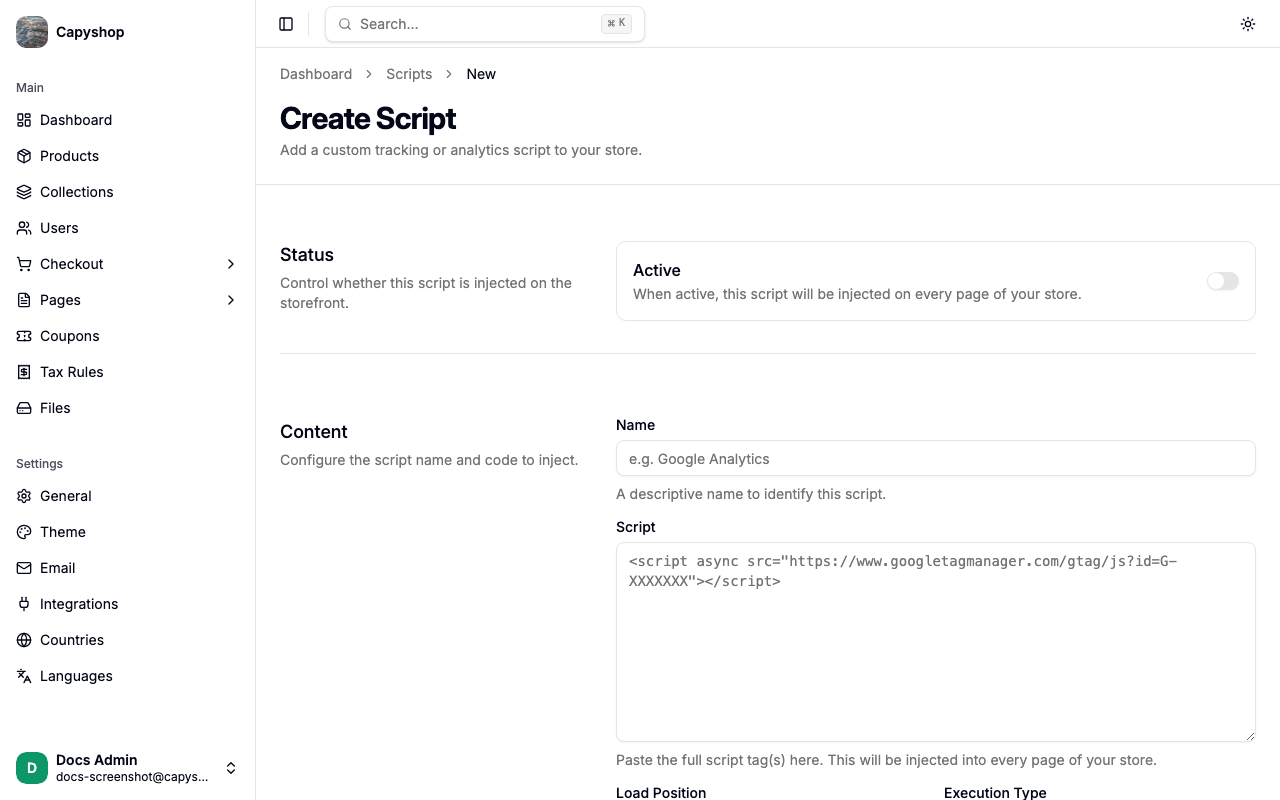Open General settings
This screenshot has height=800, width=1280.
click(128, 496)
